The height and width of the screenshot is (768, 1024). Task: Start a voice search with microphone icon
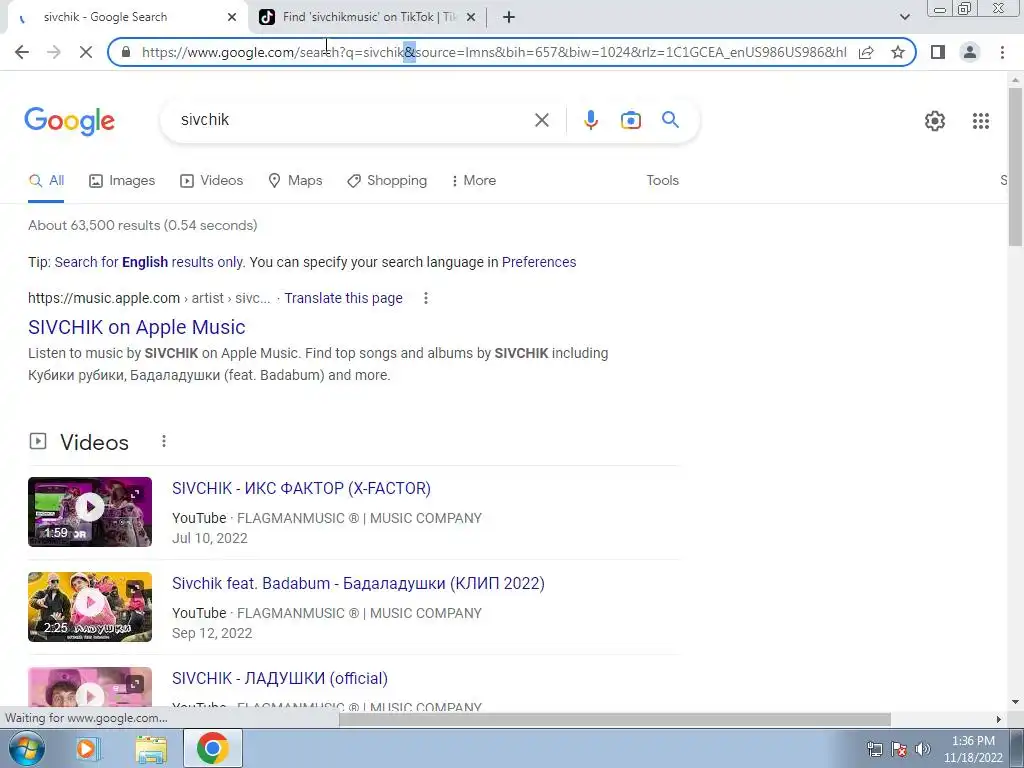pyautogui.click(x=590, y=120)
